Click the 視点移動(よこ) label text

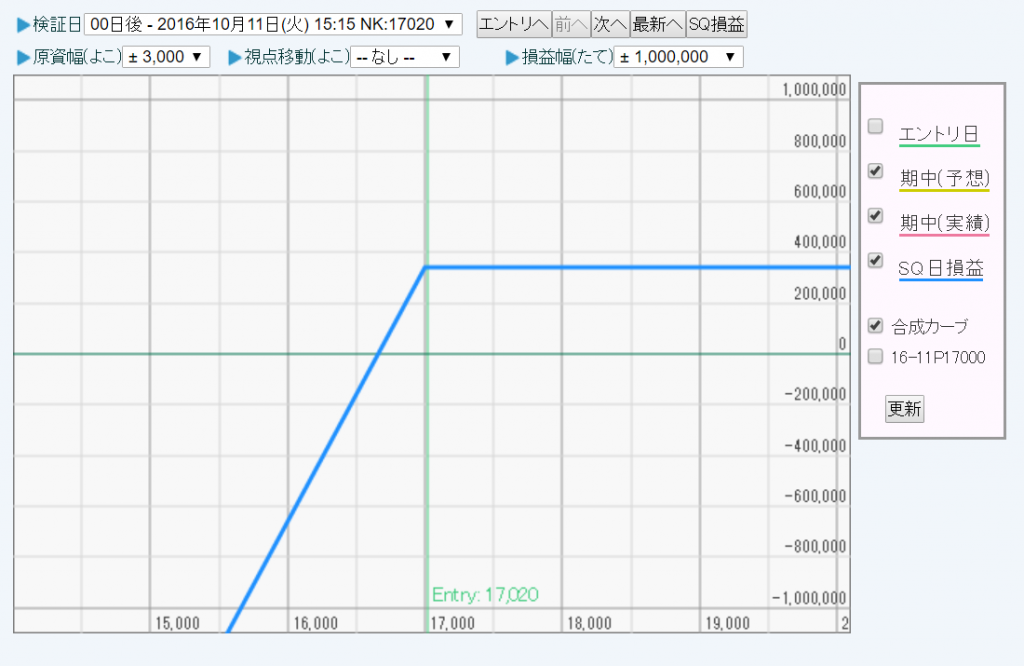point(297,57)
